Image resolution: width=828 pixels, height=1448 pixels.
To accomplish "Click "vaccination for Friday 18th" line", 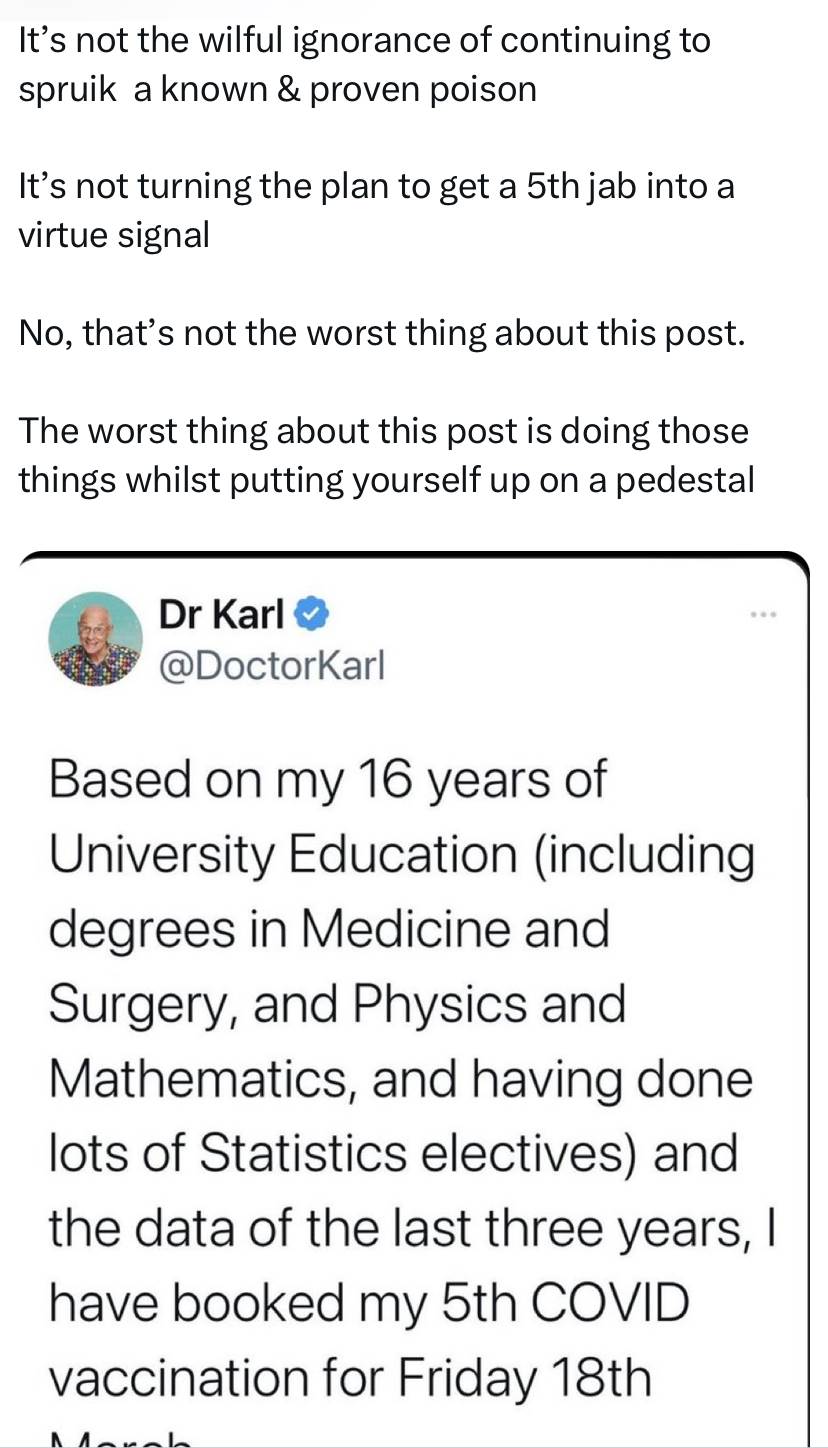I will pyautogui.click(x=350, y=1378).
